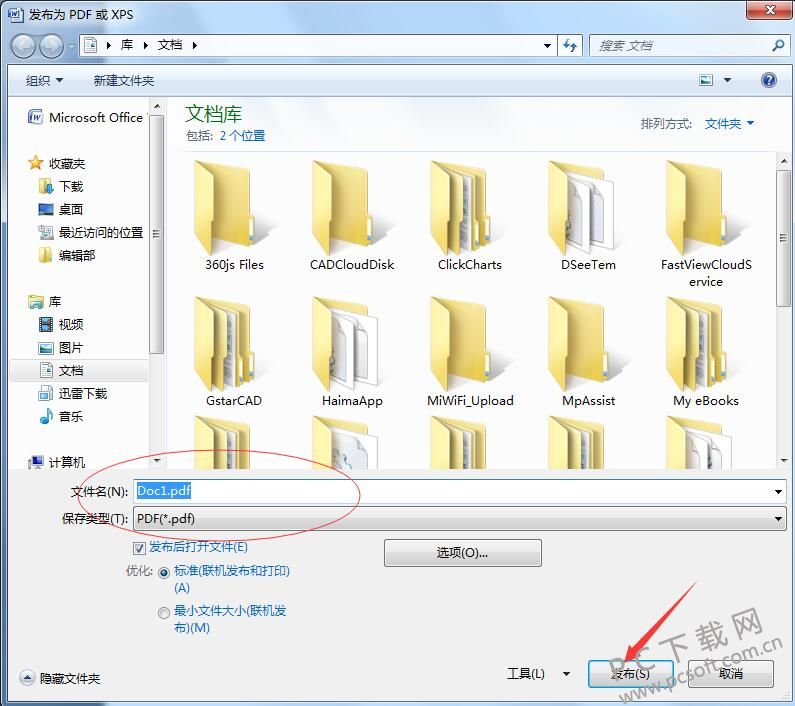Click the refresh button next to address bar
The width and height of the screenshot is (795, 706).
coord(570,46)
